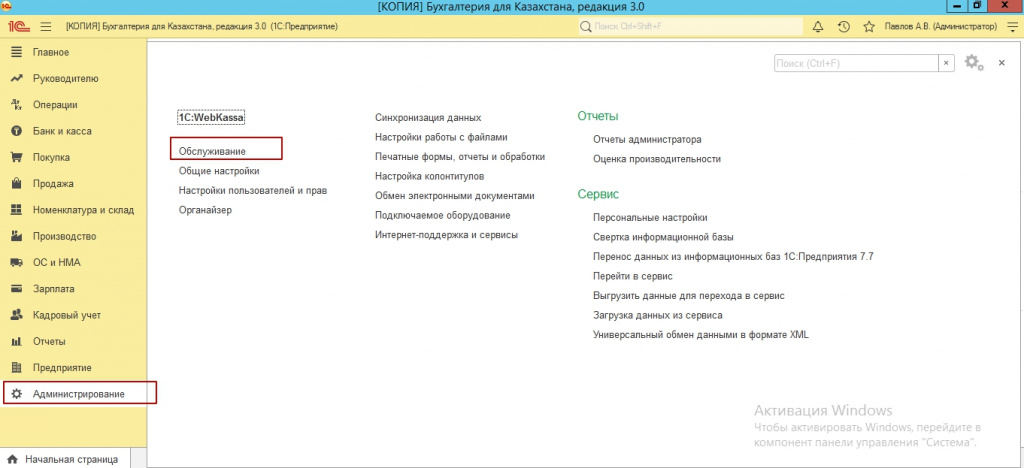
Task: Open the main menu hamburger next to logo
Action: (x=45, y=26)
